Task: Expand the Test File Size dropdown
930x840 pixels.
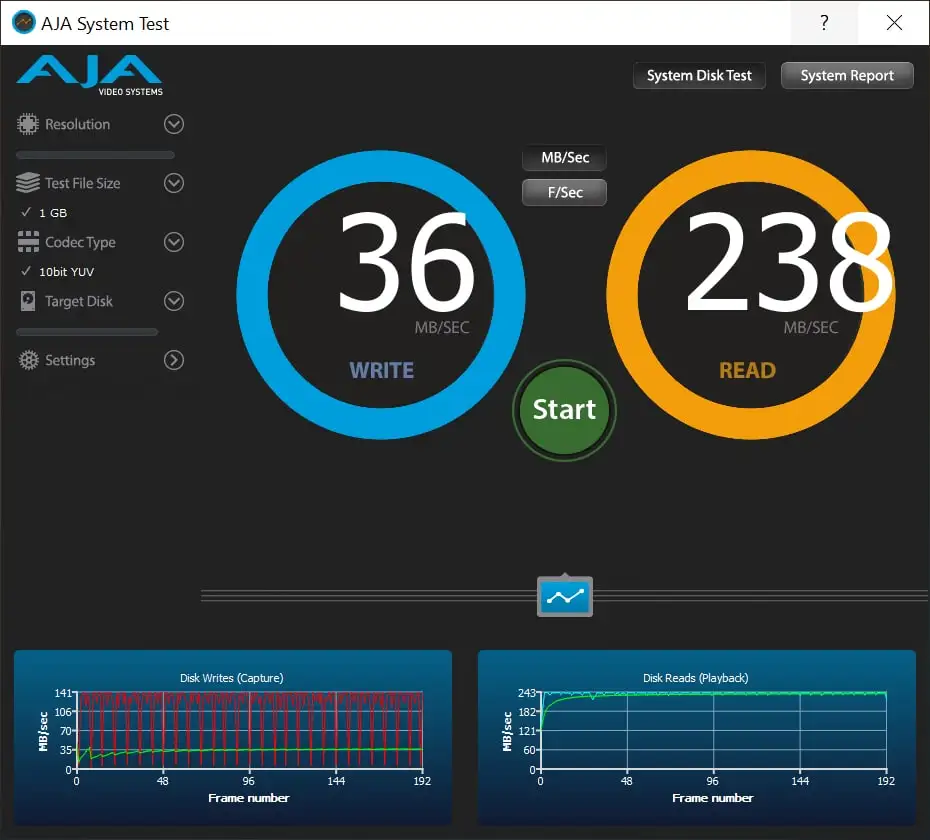Action: tap(174, 183)
